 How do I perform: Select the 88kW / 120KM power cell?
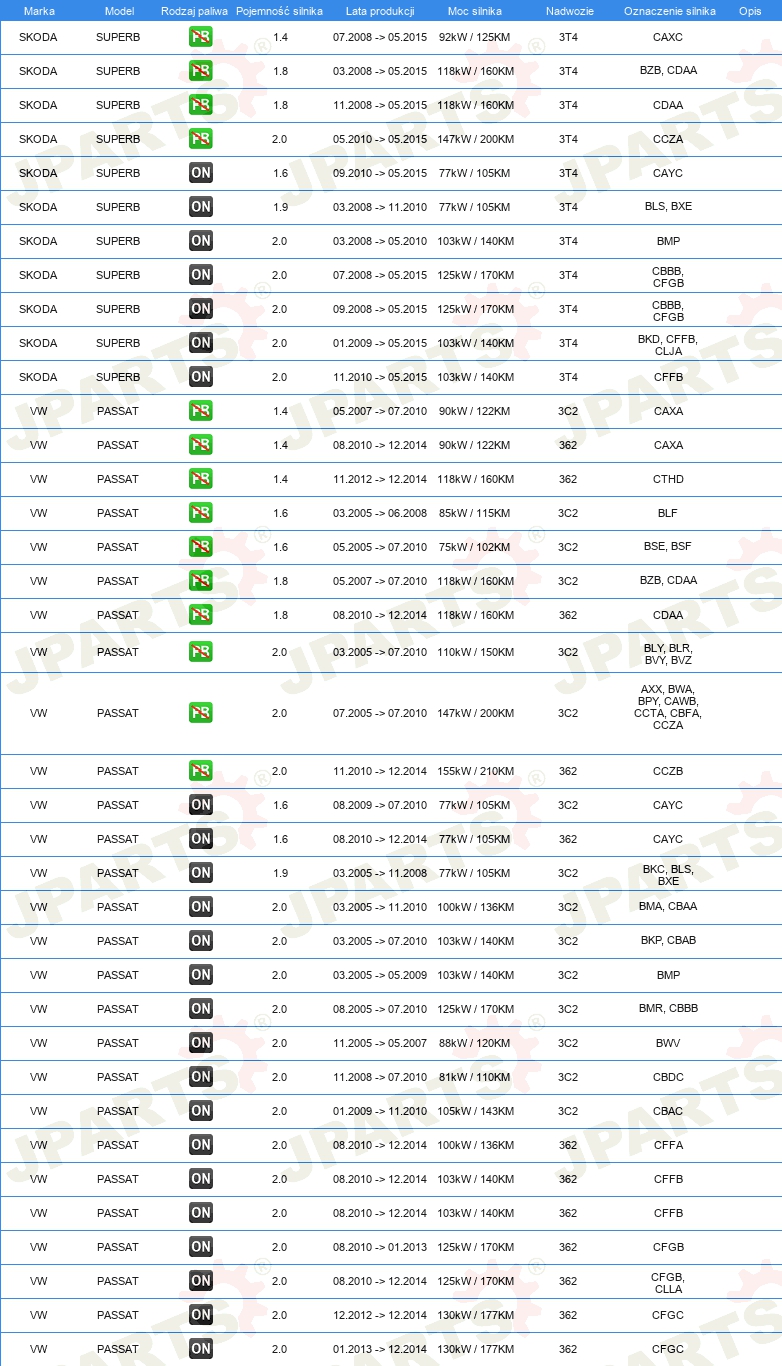coord(475,1043)
